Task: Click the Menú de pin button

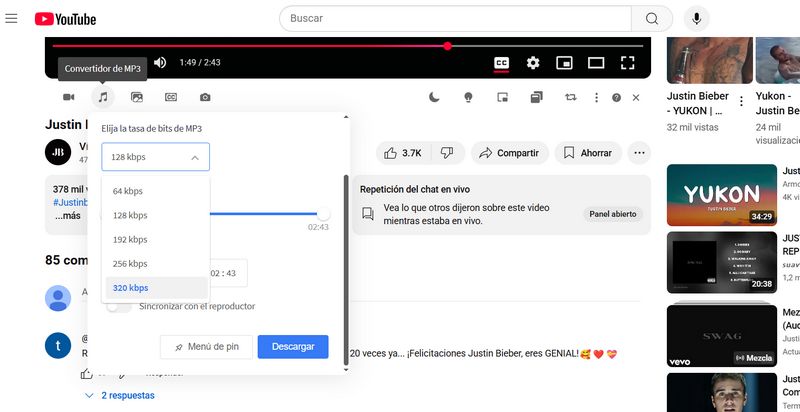Action: pyautogui.click(x=206, y=347)
